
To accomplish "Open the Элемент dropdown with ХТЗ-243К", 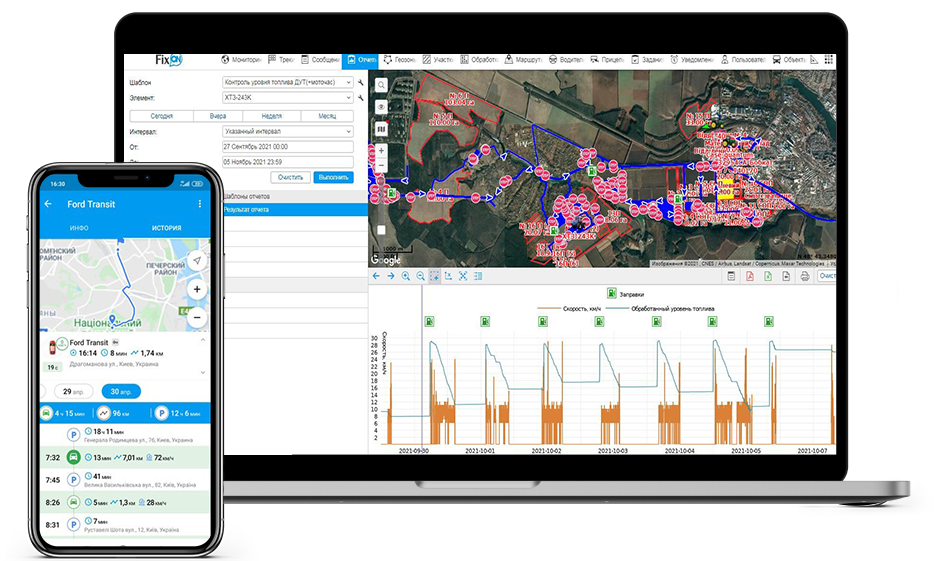I will [285, 98].
